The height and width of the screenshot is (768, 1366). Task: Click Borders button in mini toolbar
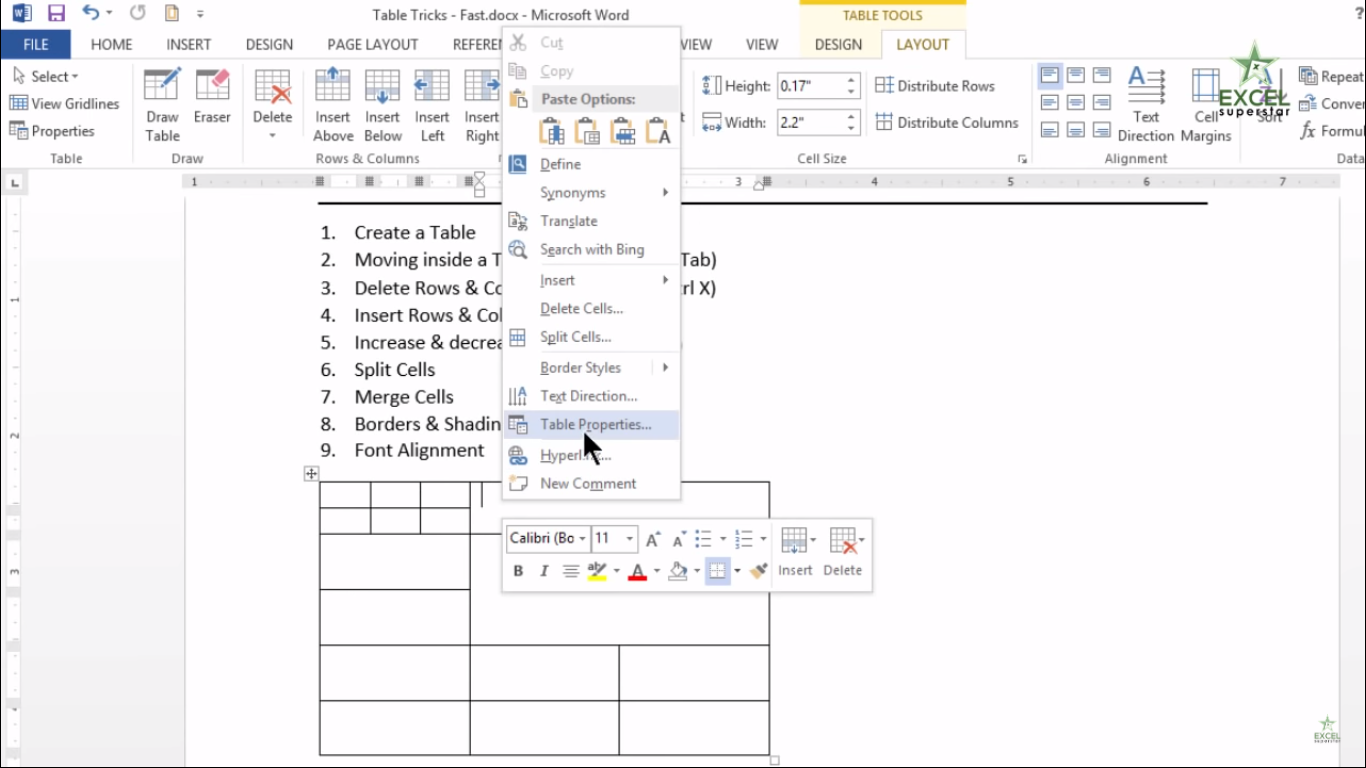[x=716, y=571]
